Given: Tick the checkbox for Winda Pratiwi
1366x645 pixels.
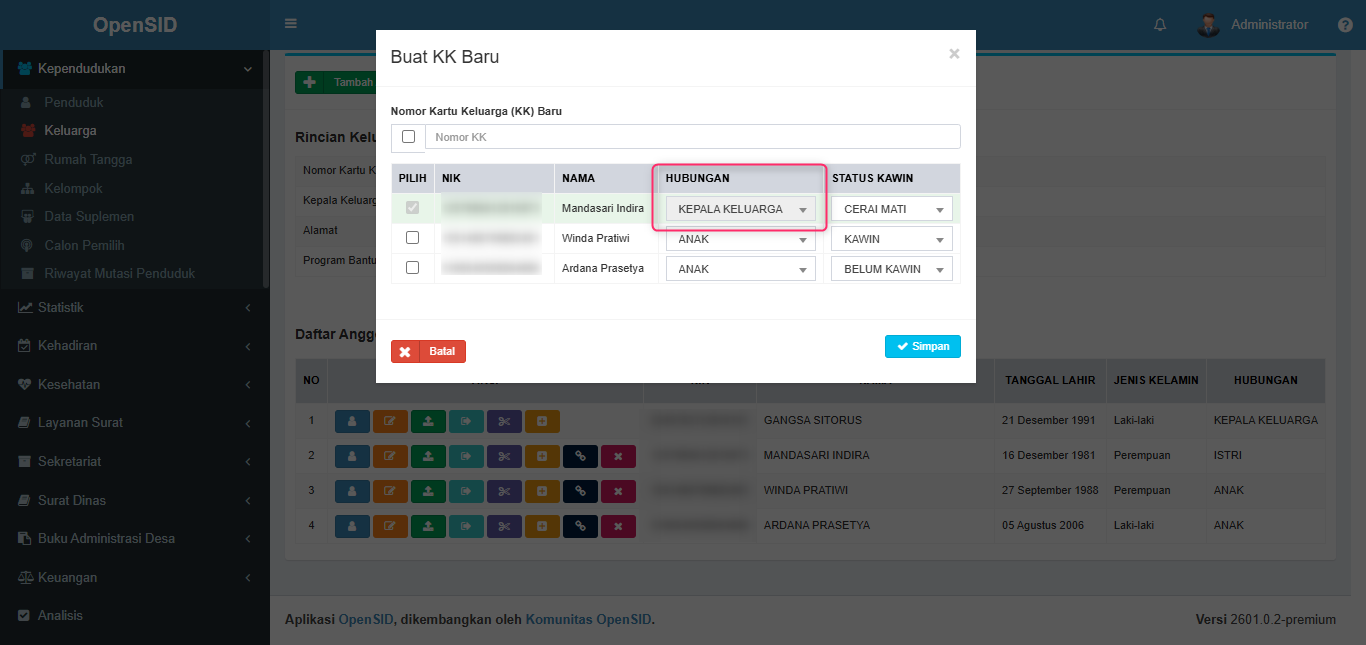Looking at the screenshot, I should point(412,238).
